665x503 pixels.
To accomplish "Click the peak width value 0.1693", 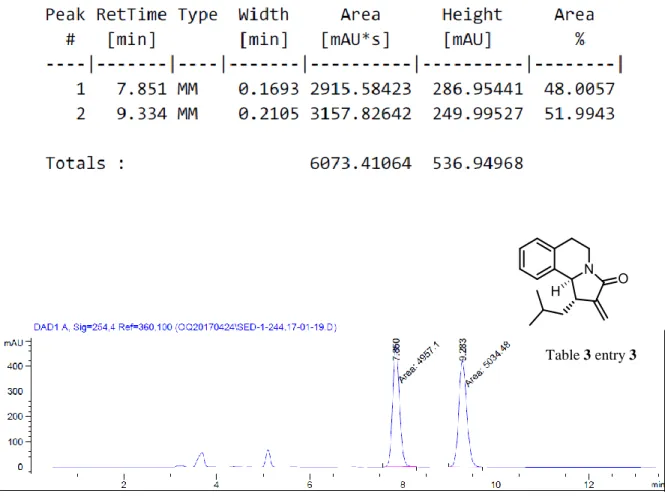I will click(268, 89).
